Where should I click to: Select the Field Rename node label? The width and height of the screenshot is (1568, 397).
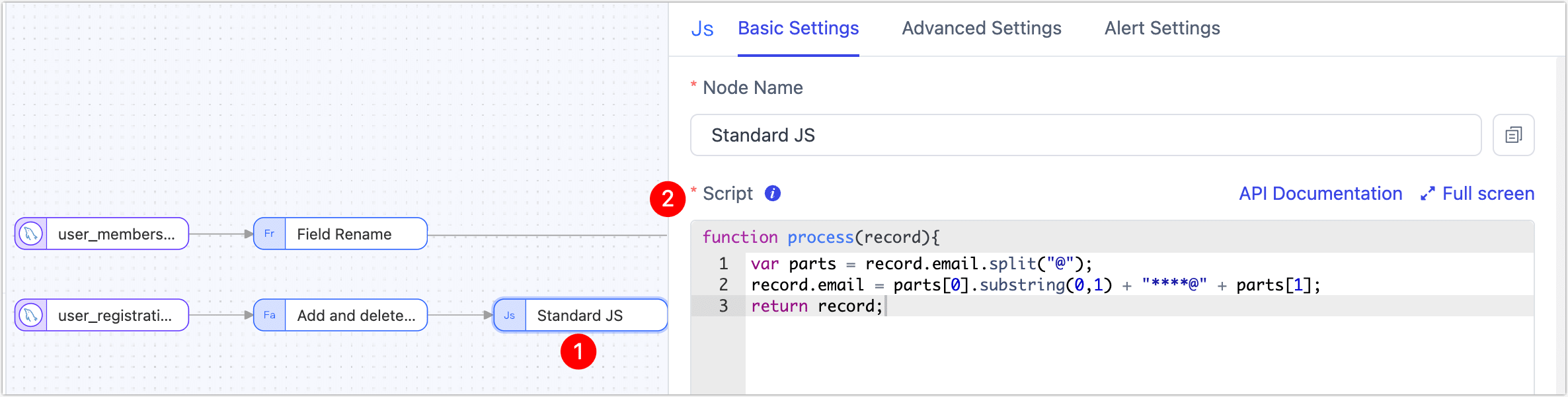[344, 234]
